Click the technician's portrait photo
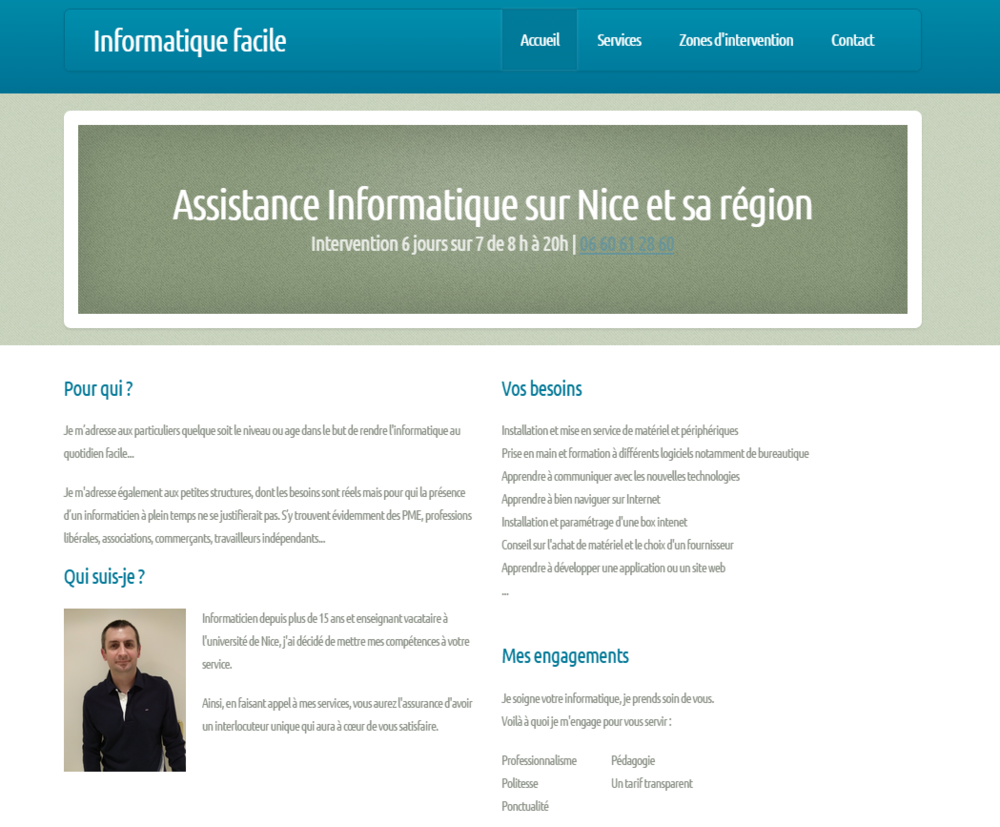This screenshot has width=1000, height=827. click(124, 688)
